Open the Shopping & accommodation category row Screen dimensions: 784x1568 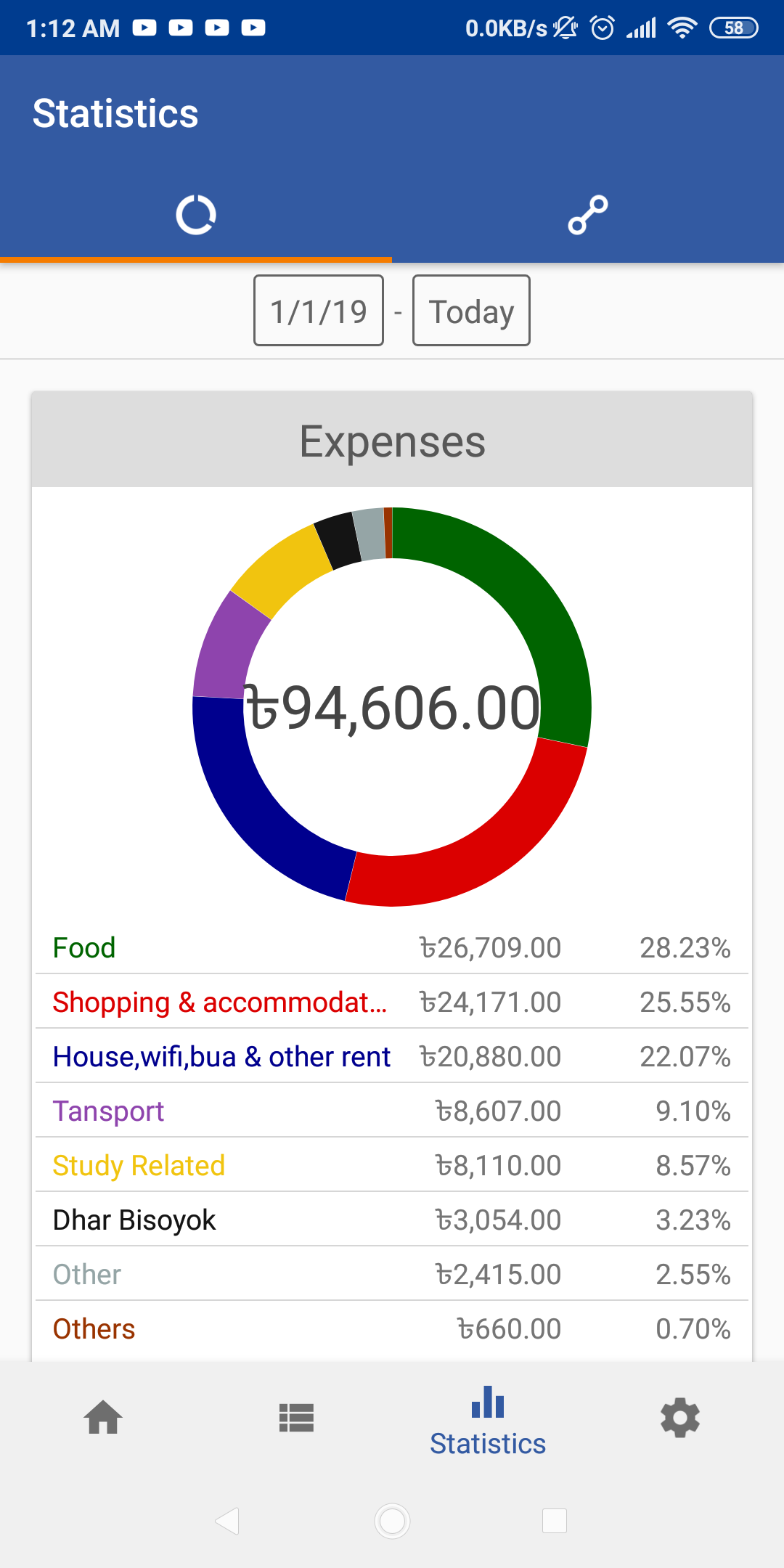point(392,1003)
